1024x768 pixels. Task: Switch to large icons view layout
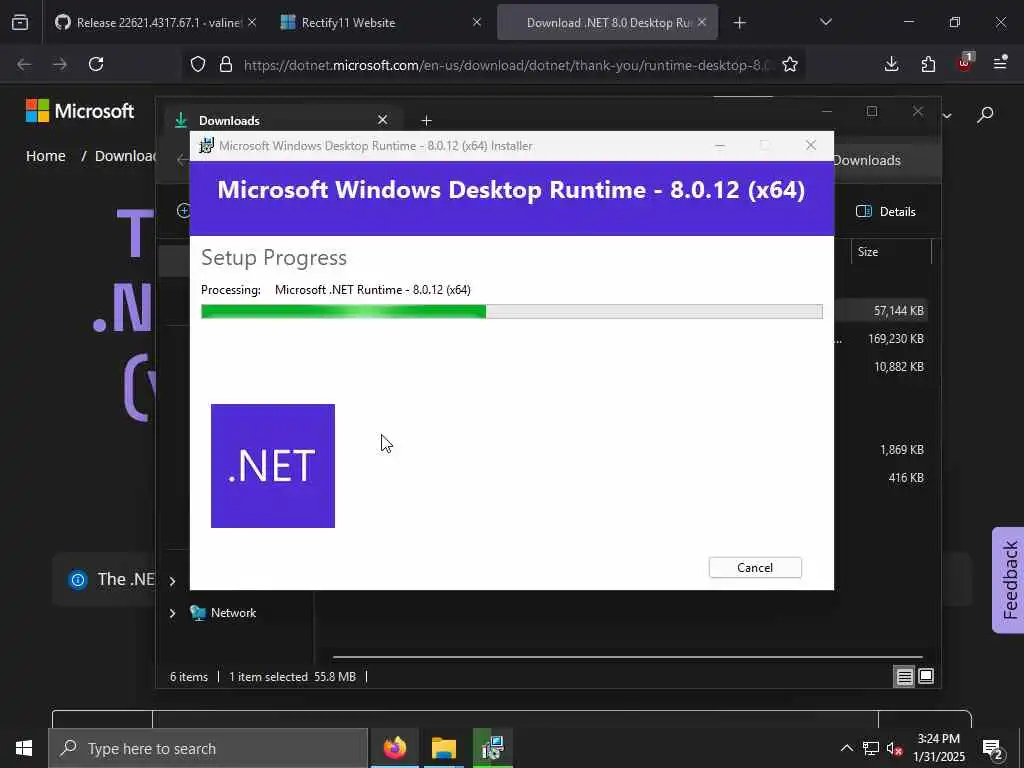click(926, 677)
